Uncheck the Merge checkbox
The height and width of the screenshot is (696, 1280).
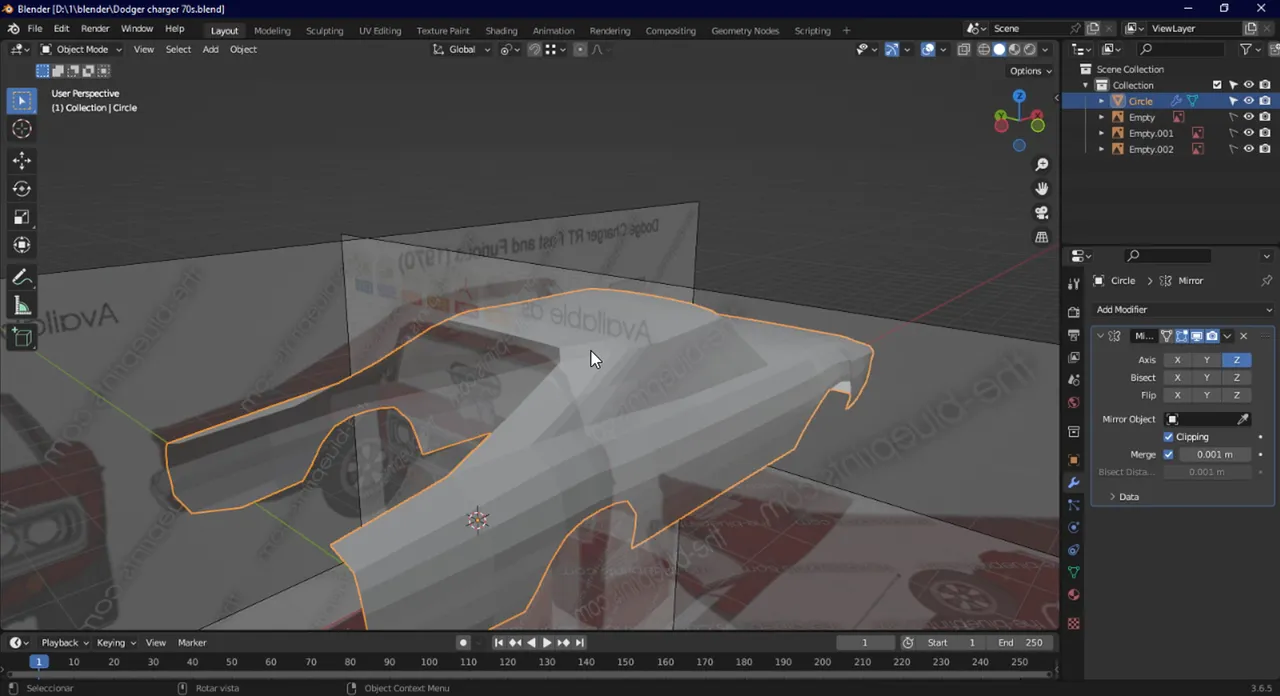(1168, 454)
